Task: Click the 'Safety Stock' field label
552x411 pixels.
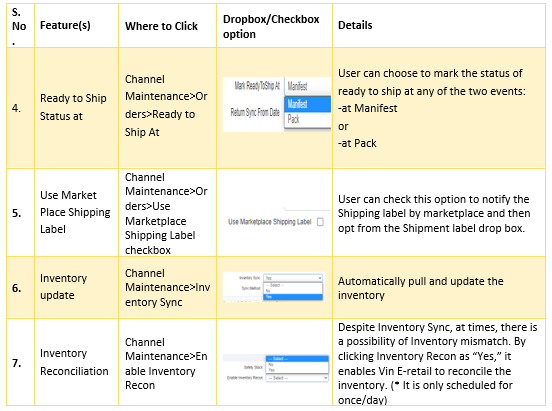Action: (x=253, y=367)
